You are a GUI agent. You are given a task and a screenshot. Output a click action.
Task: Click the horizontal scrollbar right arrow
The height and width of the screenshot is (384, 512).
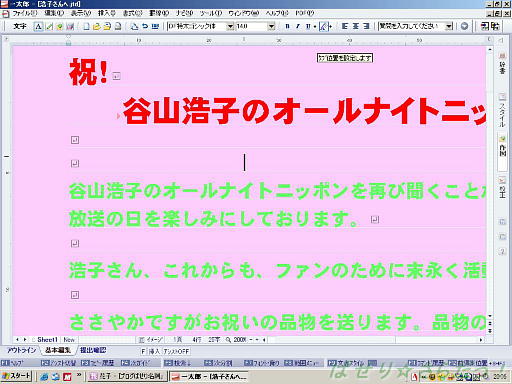[481, 340]
